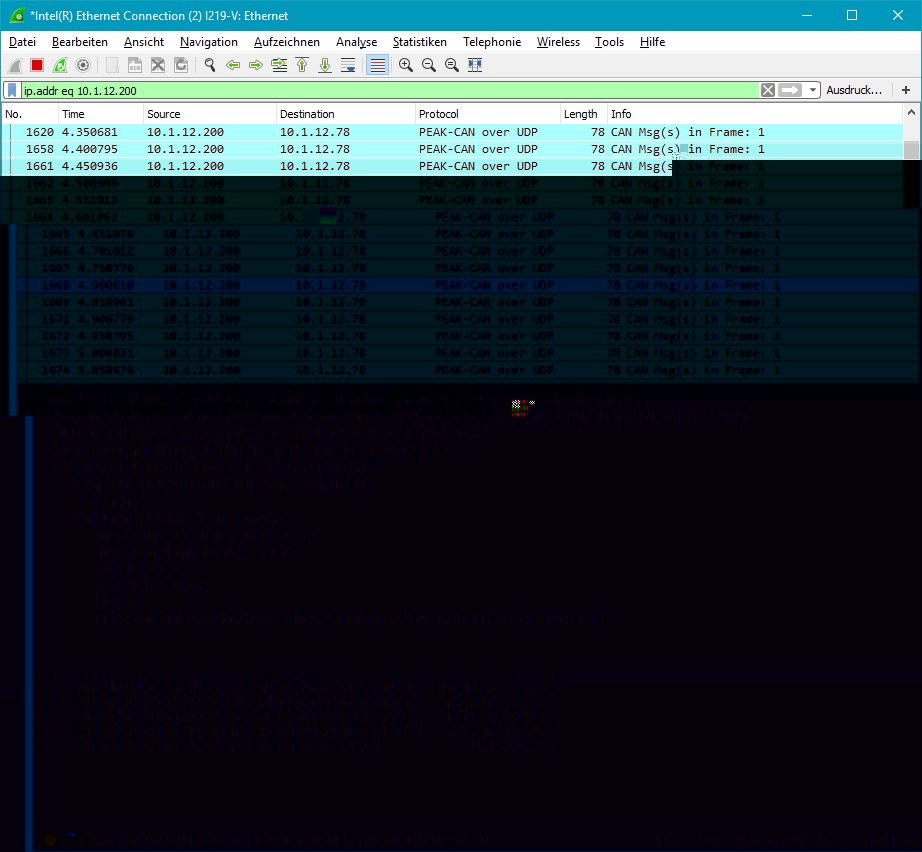Restart the current capture

pos(60,65)
